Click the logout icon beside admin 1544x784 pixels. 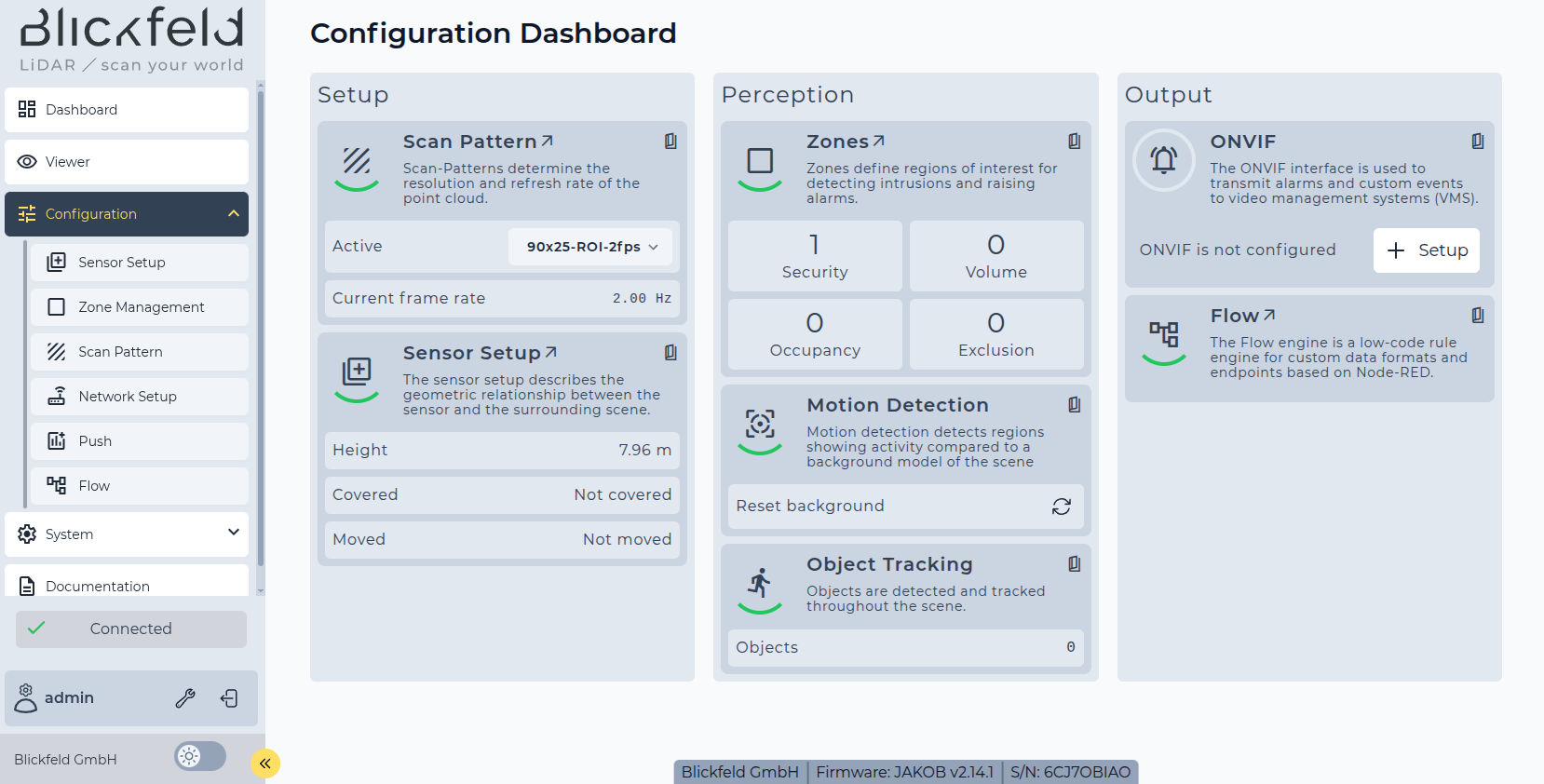[x=229, y=698]
